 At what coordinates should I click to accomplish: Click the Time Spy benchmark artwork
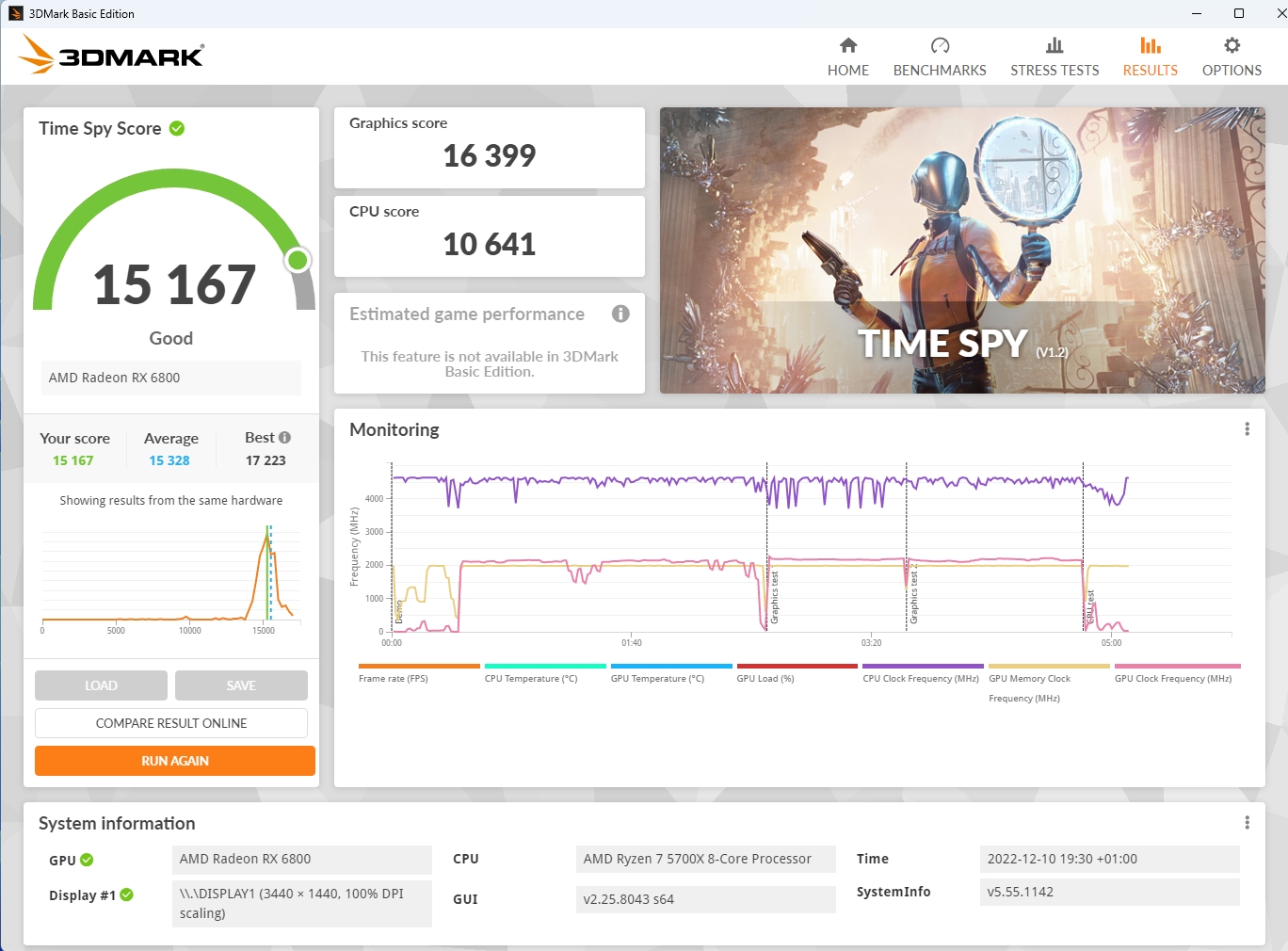(x=962, y=250)
